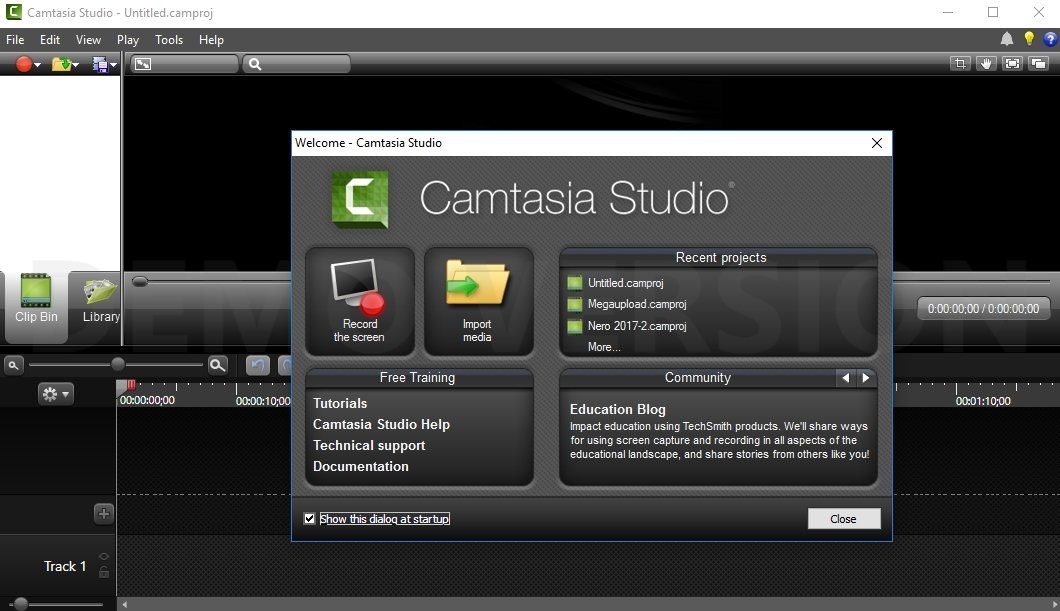Click the fit-to-screen view icon

(x=1012, y=63)
